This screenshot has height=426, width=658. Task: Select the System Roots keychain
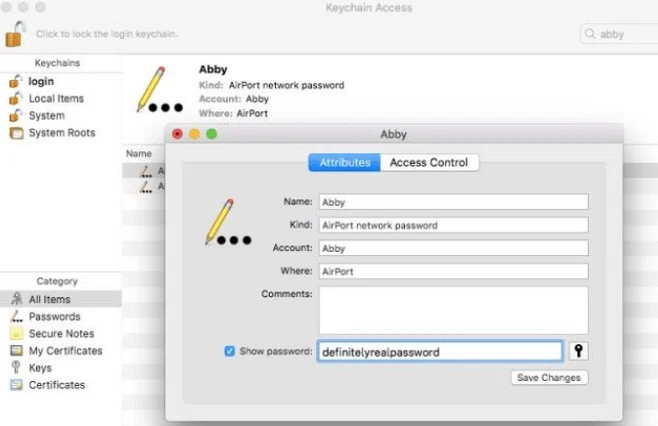click(61, 133)
